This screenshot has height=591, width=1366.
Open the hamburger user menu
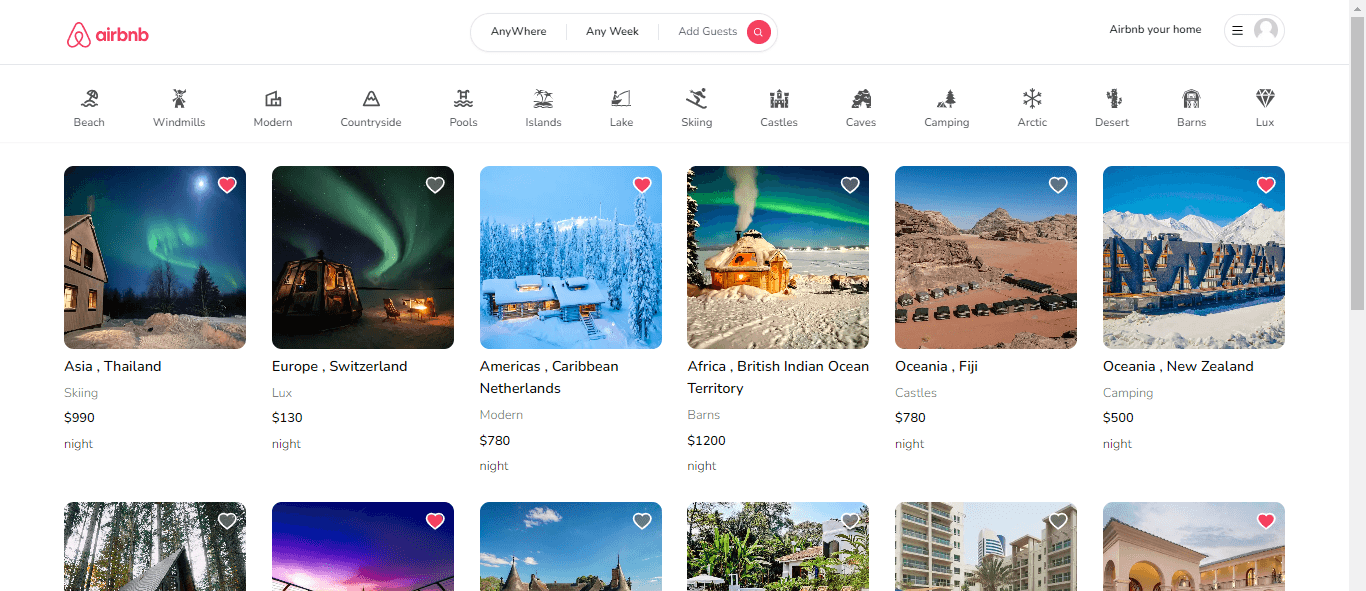point(1237,31)
